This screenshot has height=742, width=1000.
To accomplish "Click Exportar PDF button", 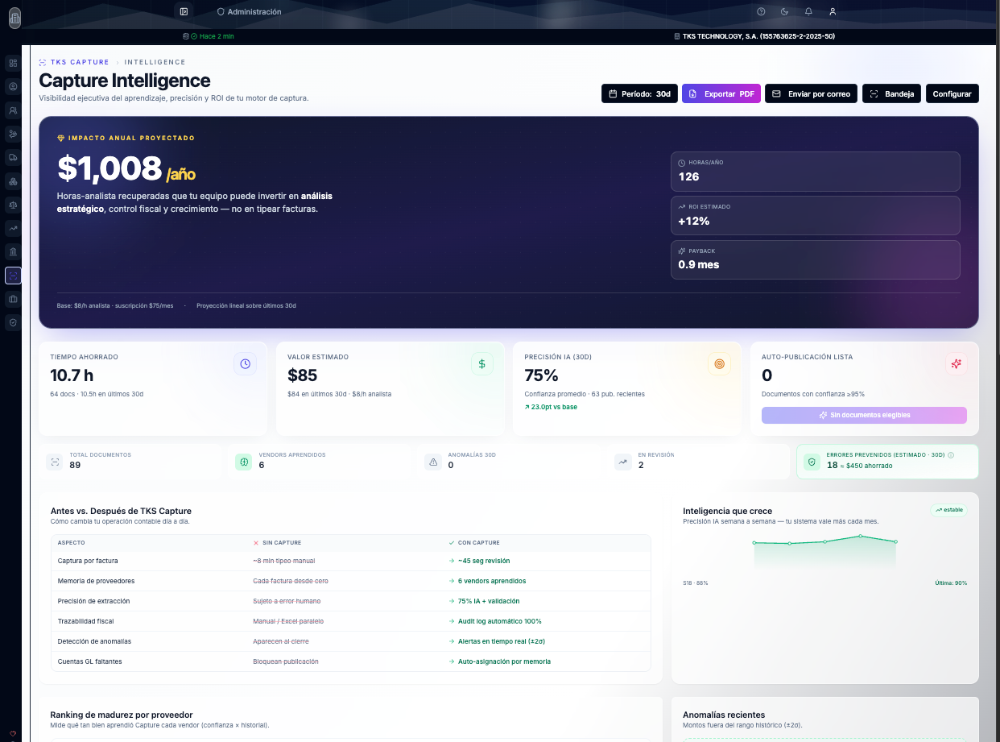I will 721,94.
